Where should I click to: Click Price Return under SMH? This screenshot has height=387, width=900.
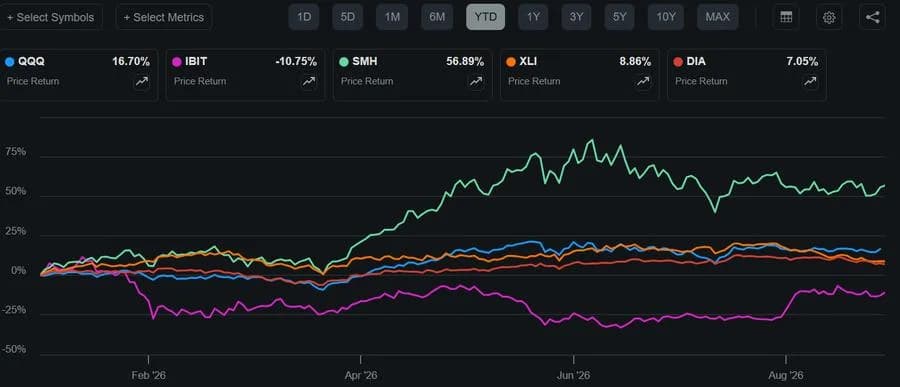tap(367, 82)
